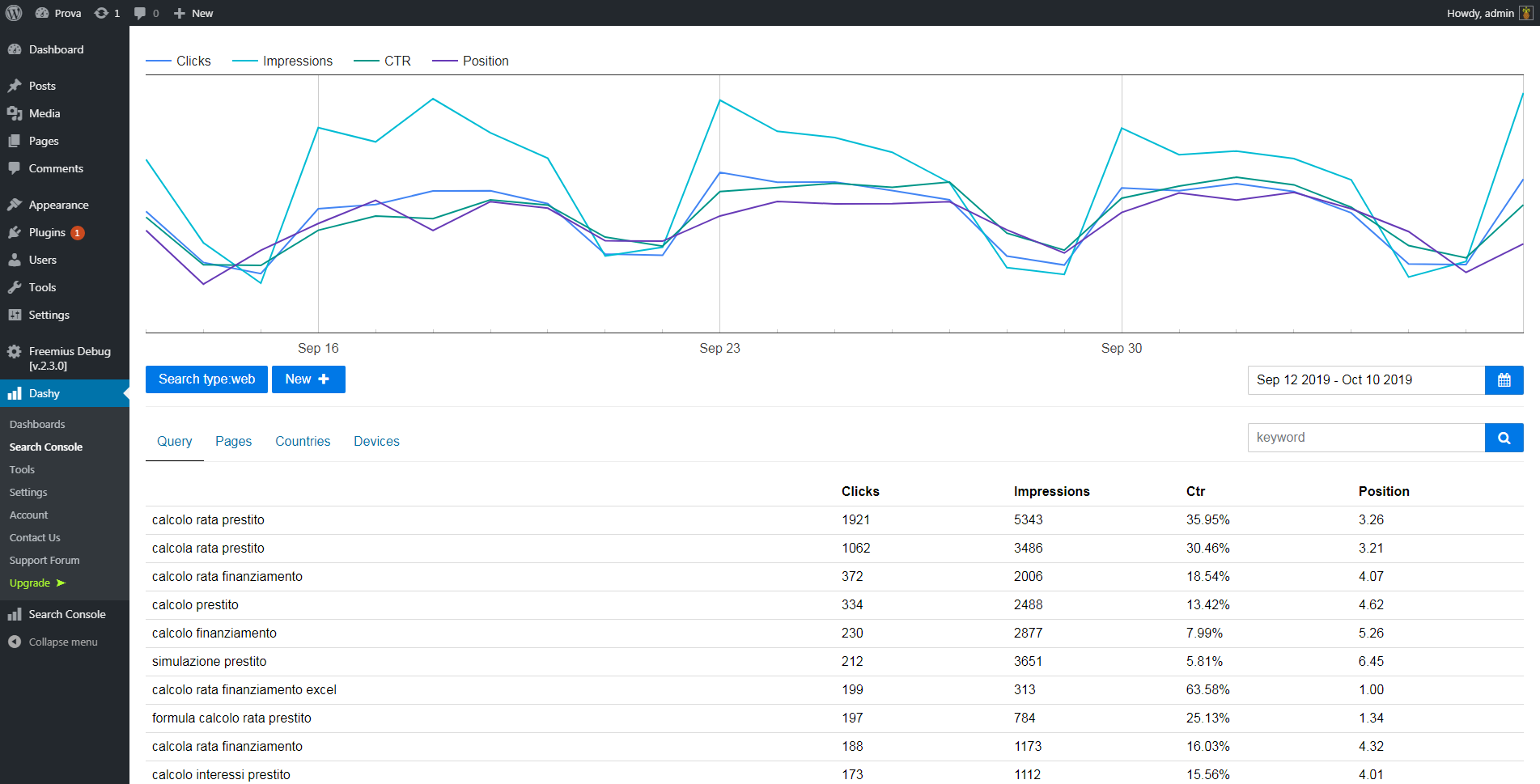Open the Sep 12 2019 date range field

pyautogui.click(x=1366, y=380)
